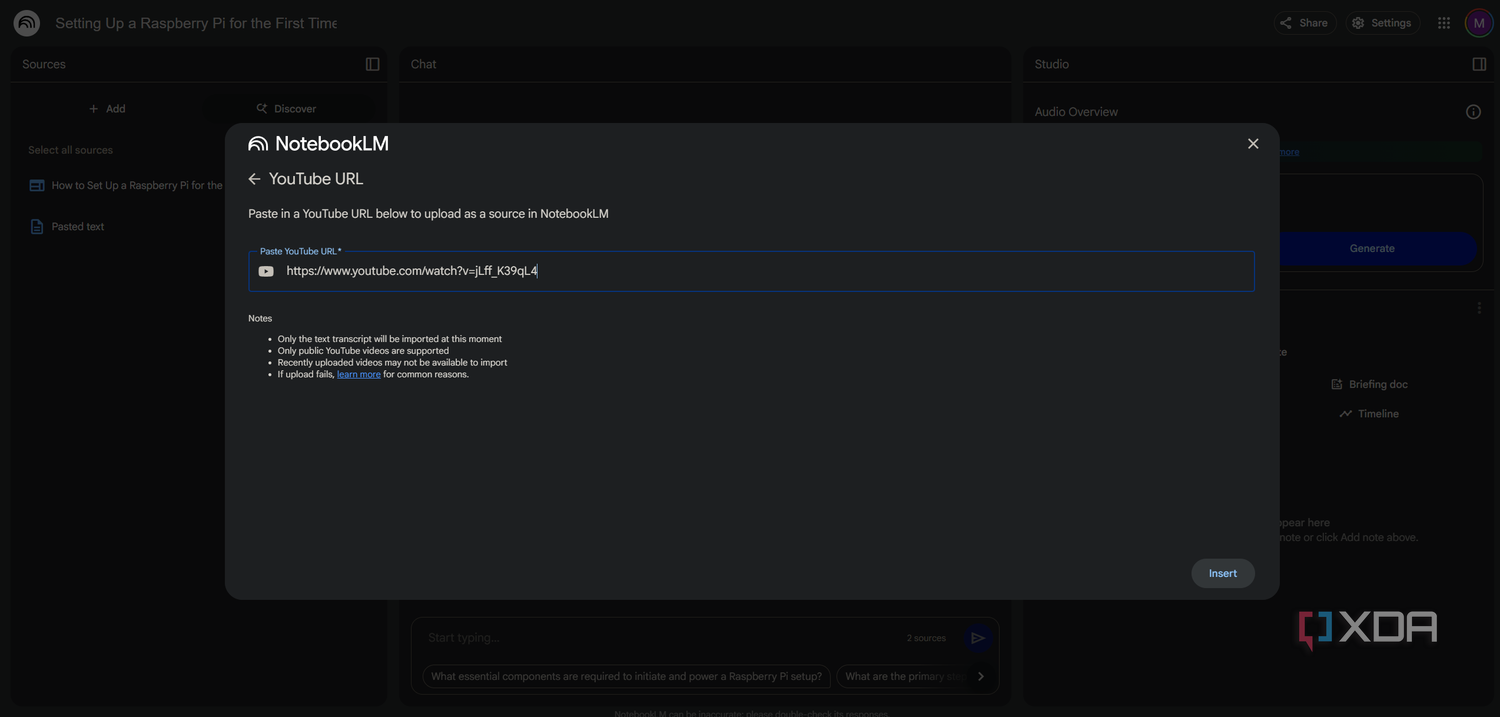
Task: Show next suggested questions chevron
Action: [980, 677]
